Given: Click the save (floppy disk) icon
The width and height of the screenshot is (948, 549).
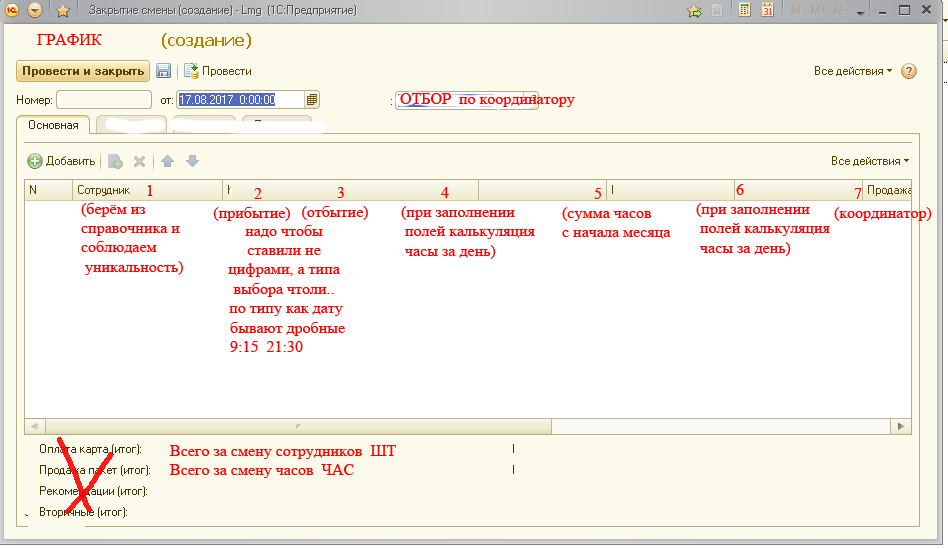Looking at the screenshot, I should point(164,71).
